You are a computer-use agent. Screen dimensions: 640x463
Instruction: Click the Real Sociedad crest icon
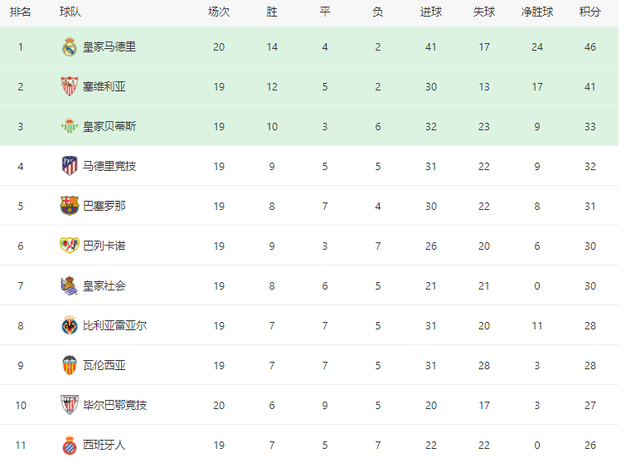tap(69, 285)
